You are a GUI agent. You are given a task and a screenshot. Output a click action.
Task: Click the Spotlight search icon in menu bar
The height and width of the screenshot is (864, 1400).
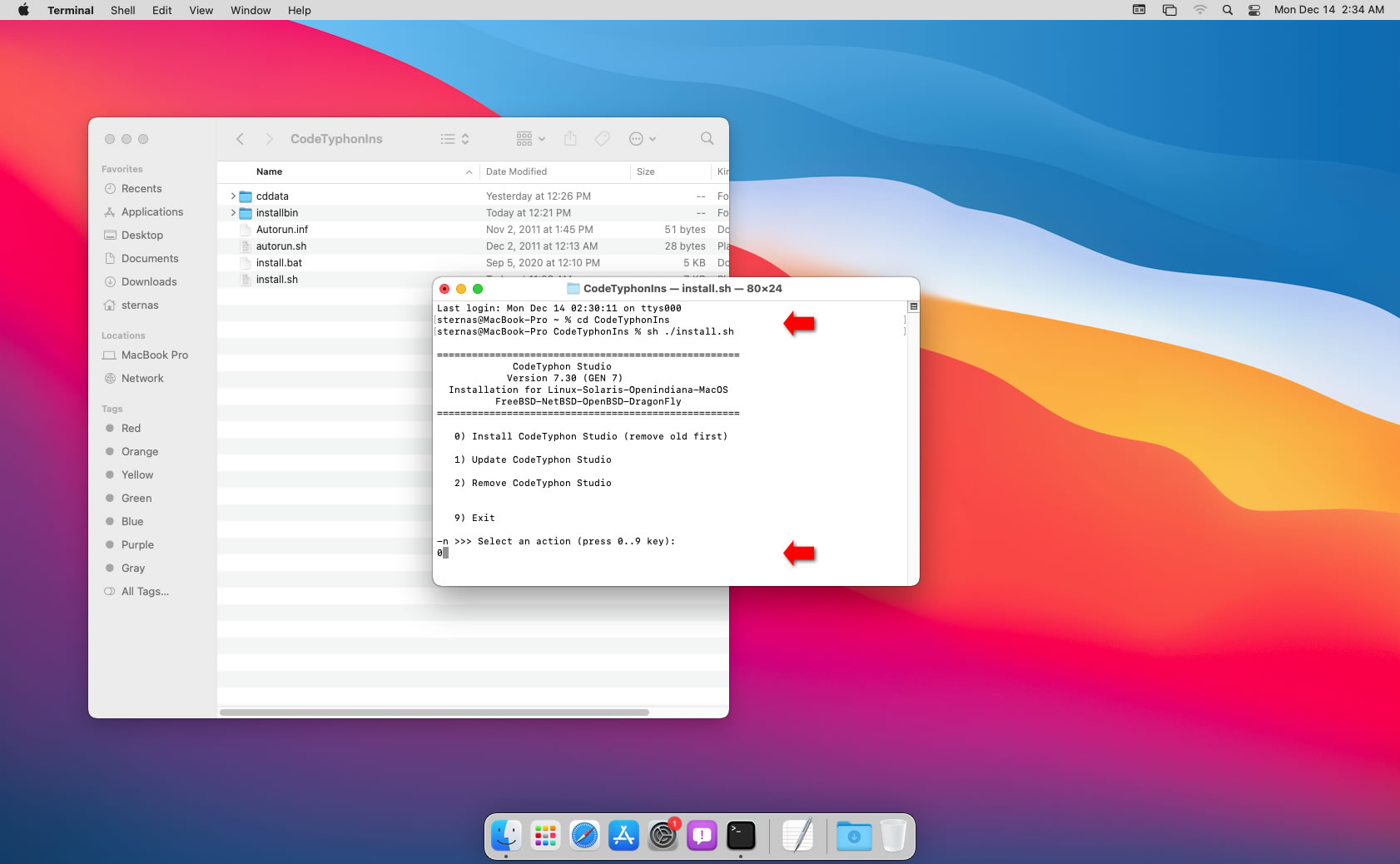1227,10
